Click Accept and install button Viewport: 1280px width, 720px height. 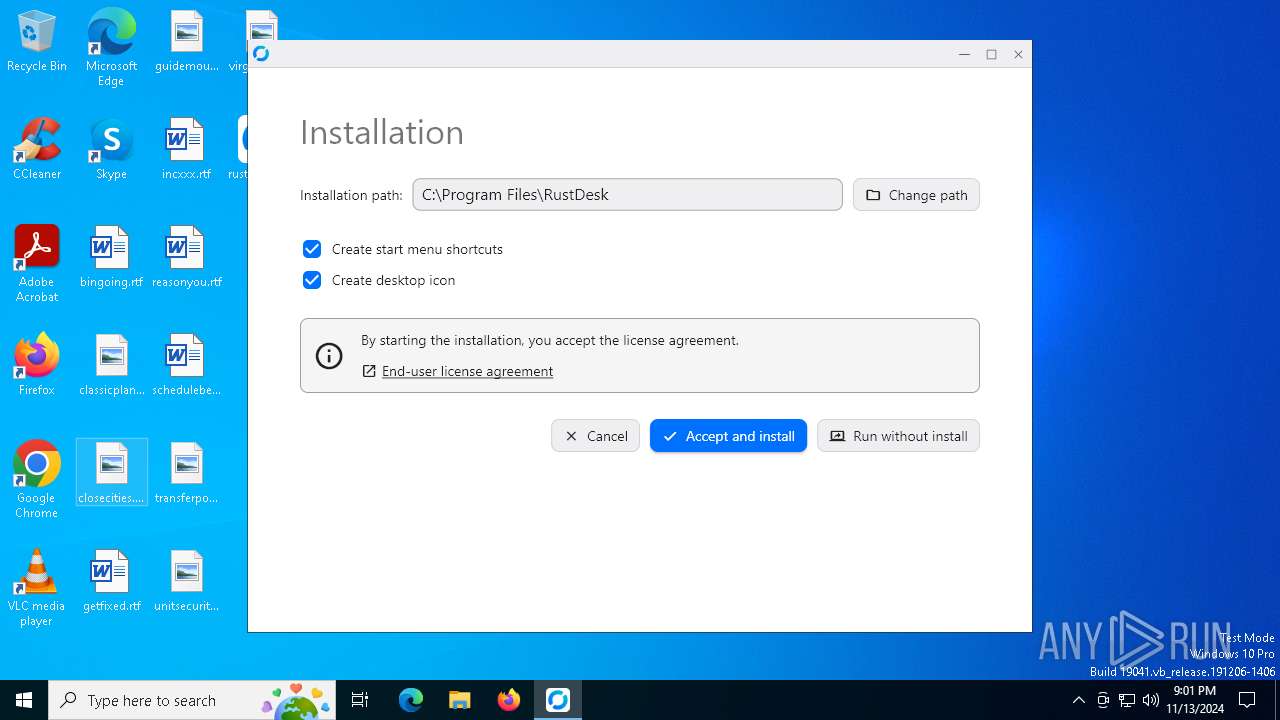tap(728, 436)
